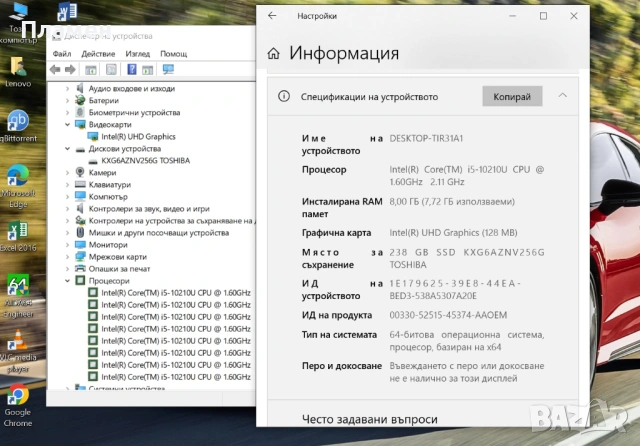
Task: Collapse the Видеокарти tree node
Action: coord(68,124)
